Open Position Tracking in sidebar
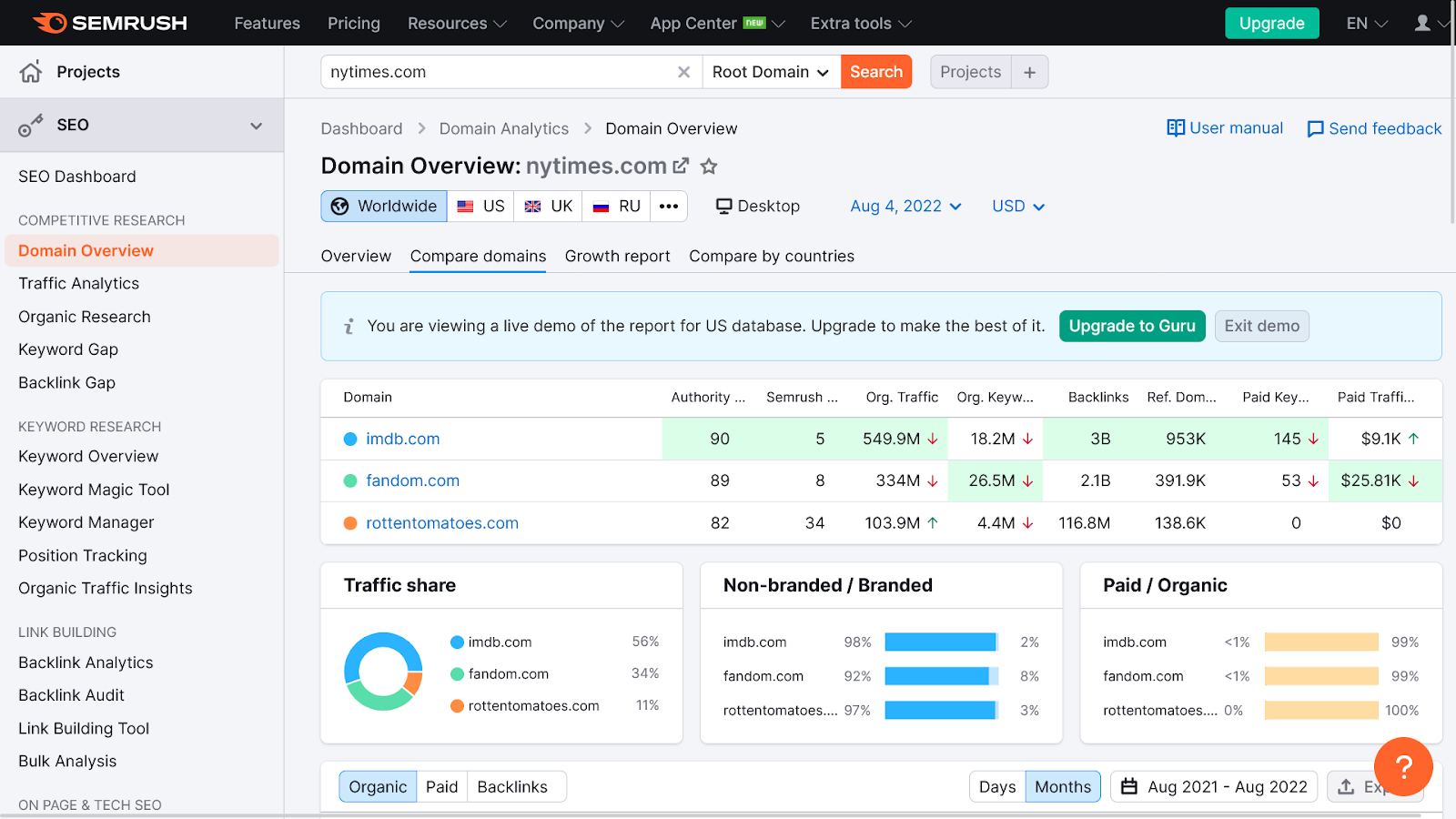 pos(83,556)
